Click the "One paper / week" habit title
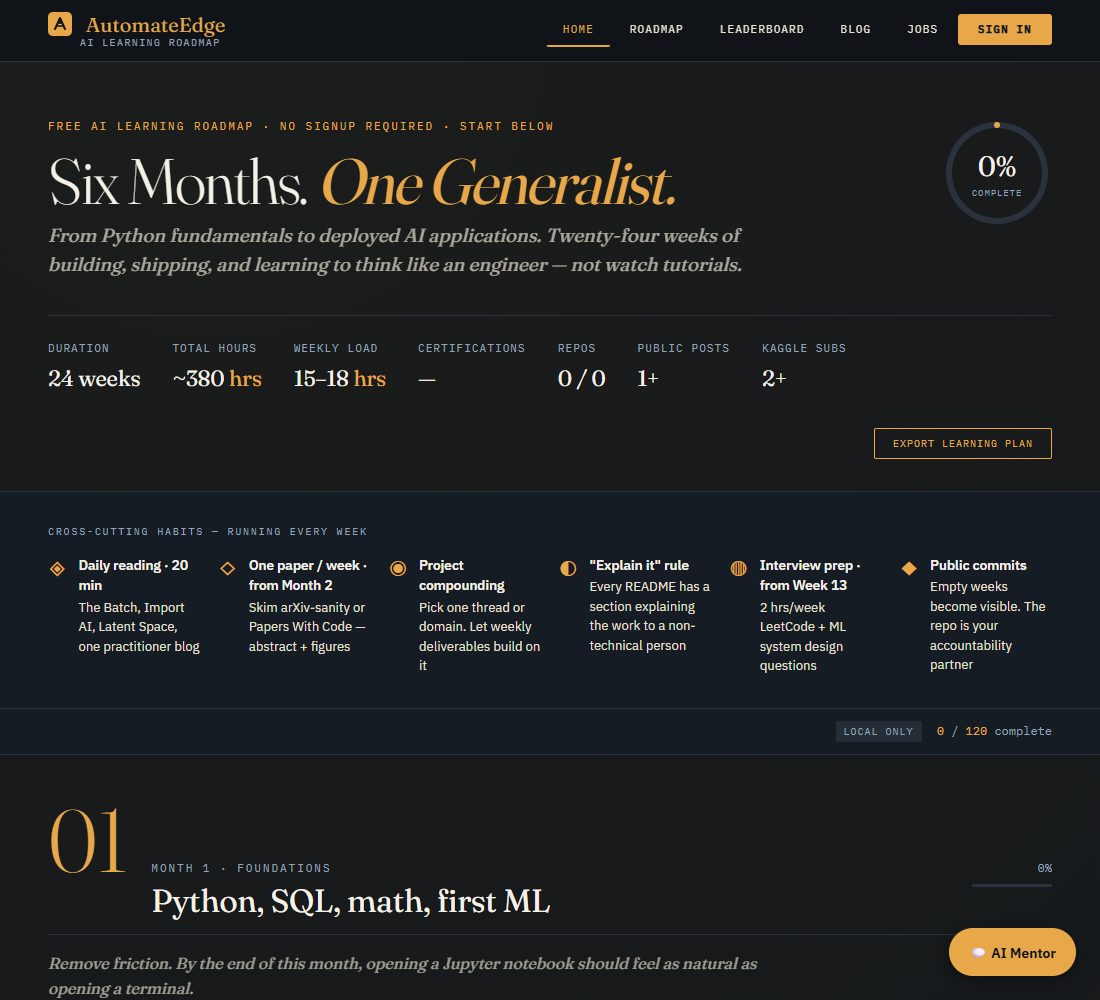The width and height of the screenshot is (1100, 1000). click(307, 575)
